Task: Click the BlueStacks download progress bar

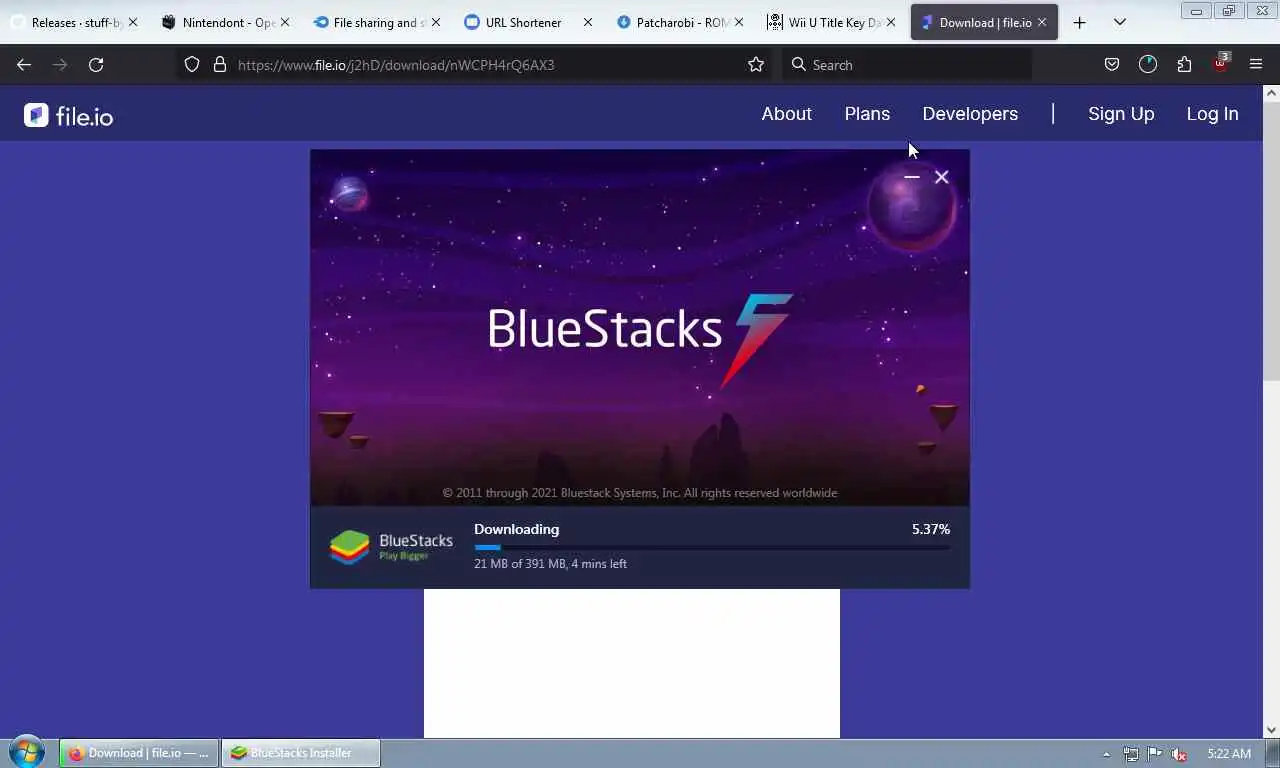Action: click(x=712, y=547)
